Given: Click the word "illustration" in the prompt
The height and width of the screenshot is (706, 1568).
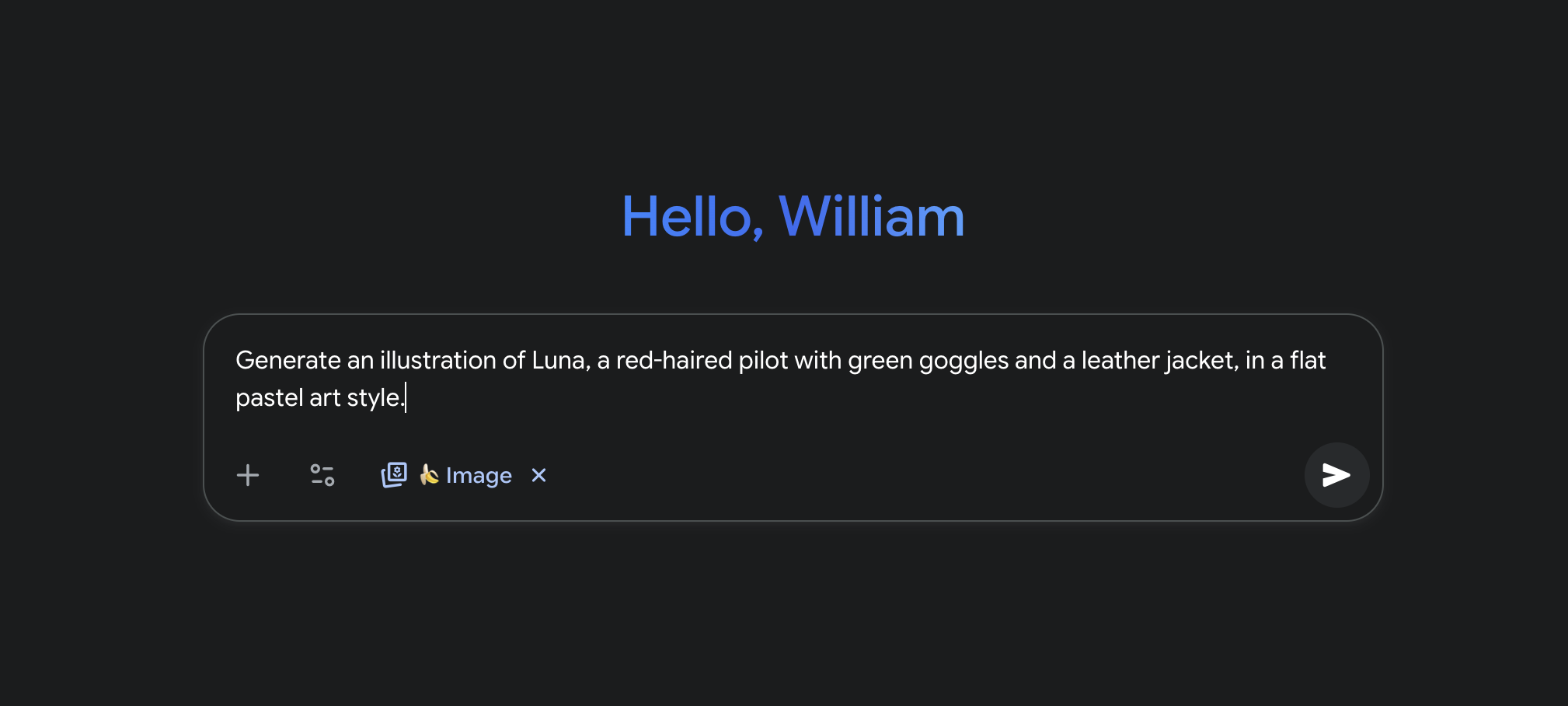Looking at the screenshot, I should pyautogui.click(x=437, y=361).
